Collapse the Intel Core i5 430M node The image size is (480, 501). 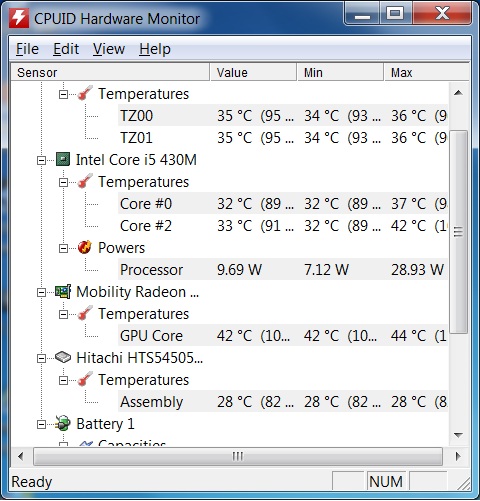[x=41, y=160]
